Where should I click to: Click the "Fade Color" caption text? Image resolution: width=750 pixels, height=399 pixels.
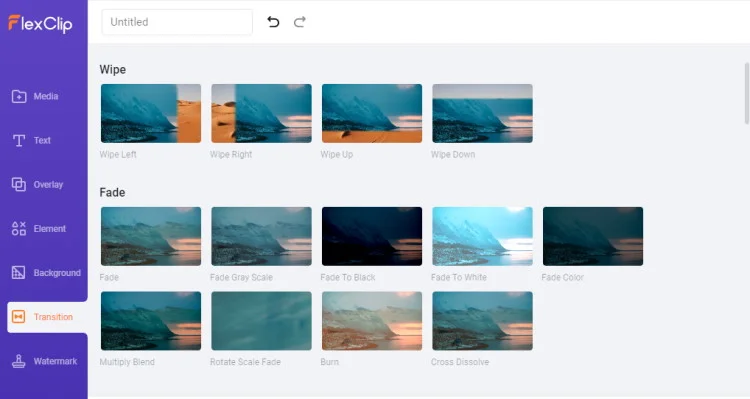point(562,277)
